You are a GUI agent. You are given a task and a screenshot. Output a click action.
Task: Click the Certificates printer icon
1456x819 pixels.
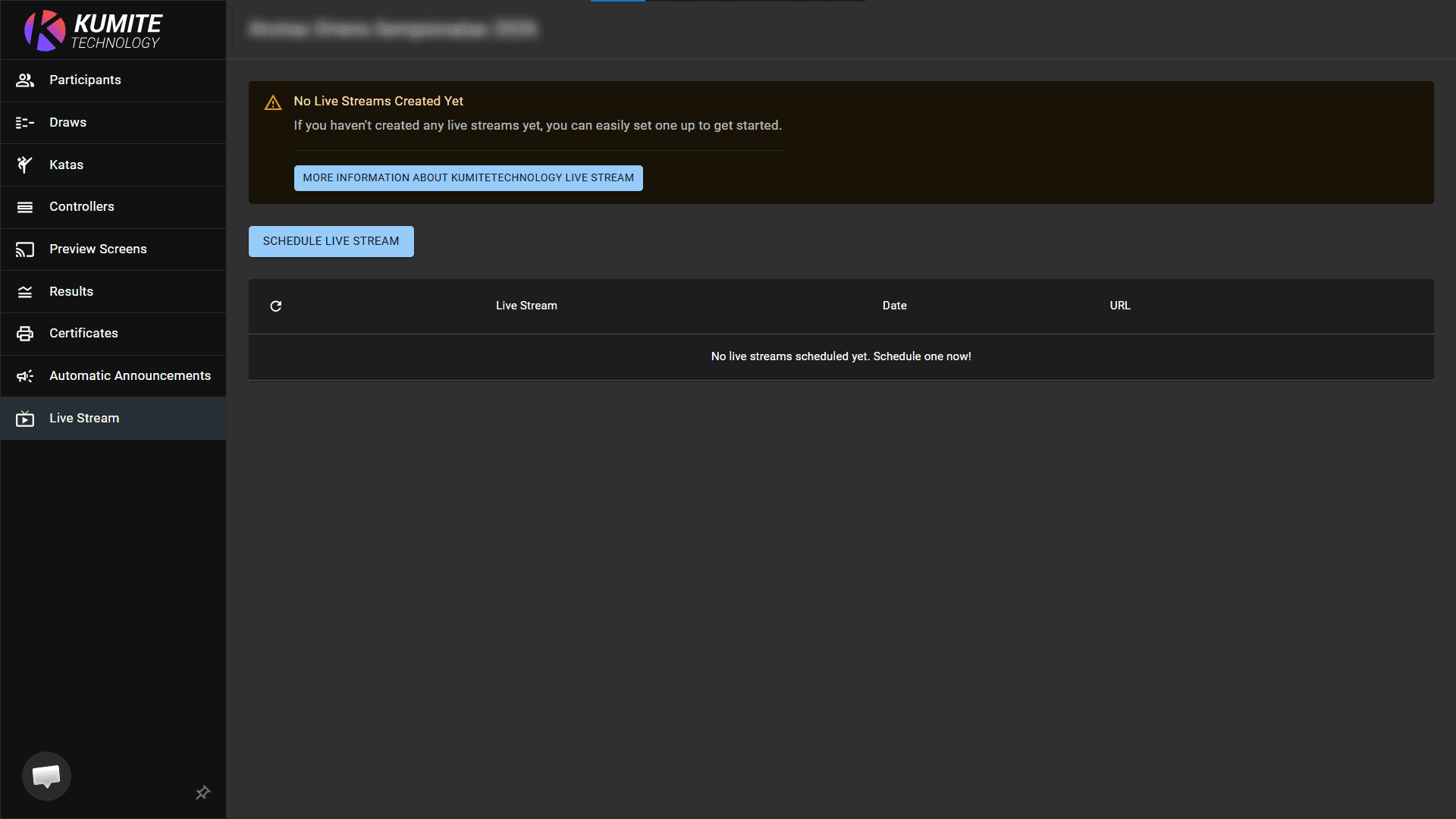(x=25, y=333)
